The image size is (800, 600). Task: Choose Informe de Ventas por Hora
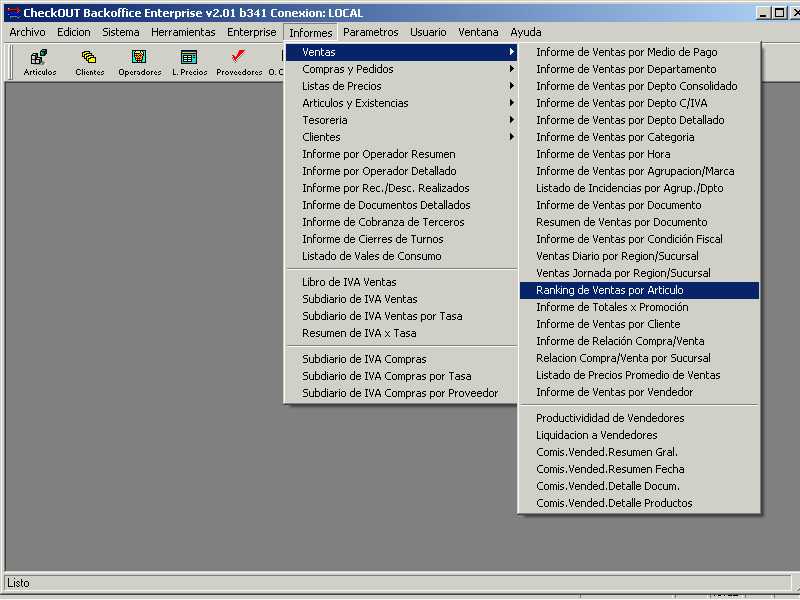639,154
